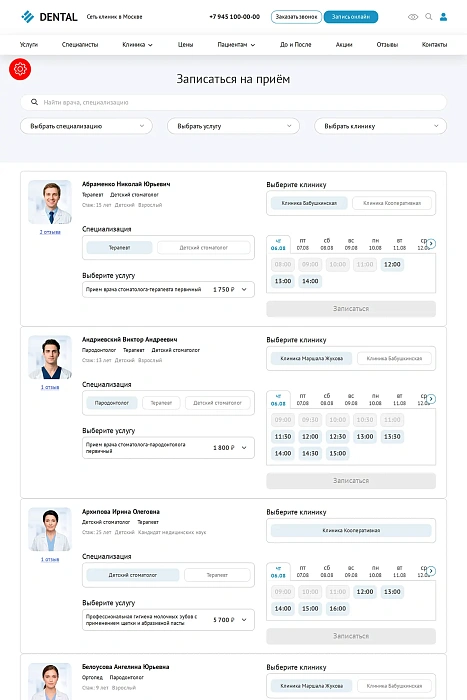467x700 pixels.
Task: Advance dates arrow for Архипова schedule
Action: click(431, 571)
